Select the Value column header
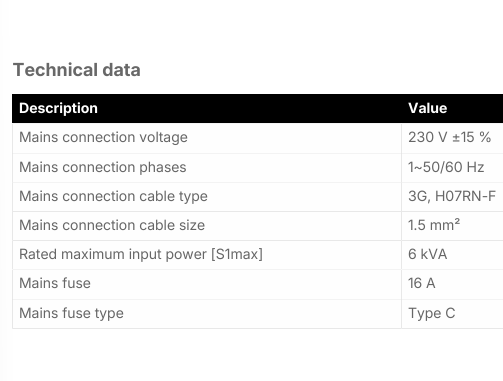The height and width of the screenshot is (381, 503). point(428,108)
